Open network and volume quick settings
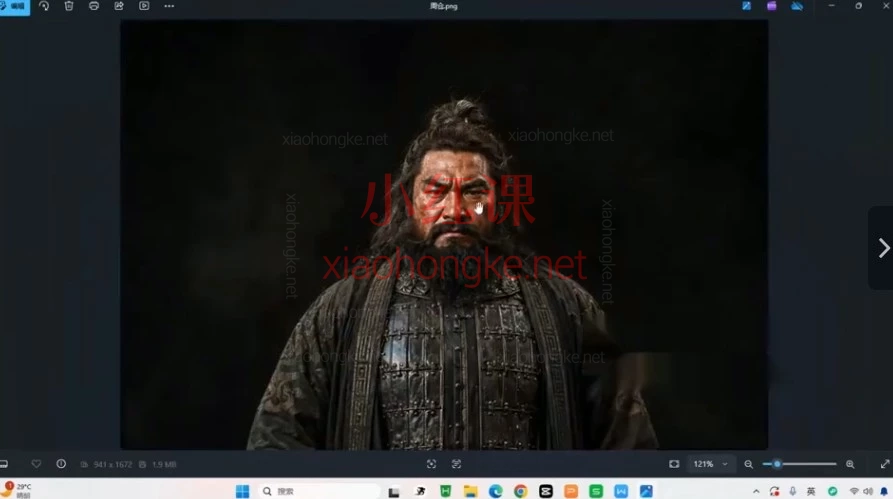Image resolution: width=893 pixels, height=499 pixels. click(861, 491)
